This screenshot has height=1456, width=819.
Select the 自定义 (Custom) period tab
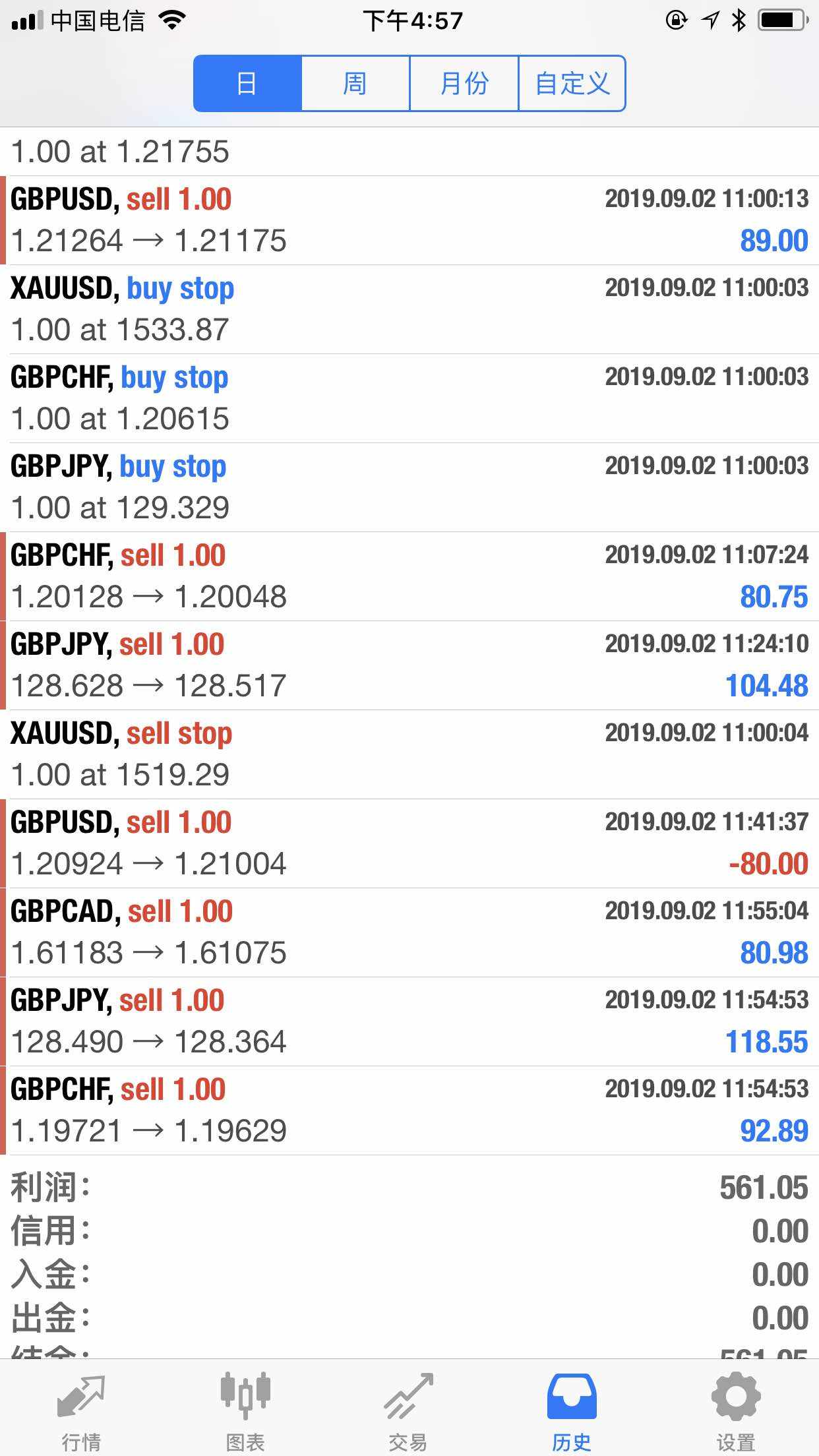572,84
